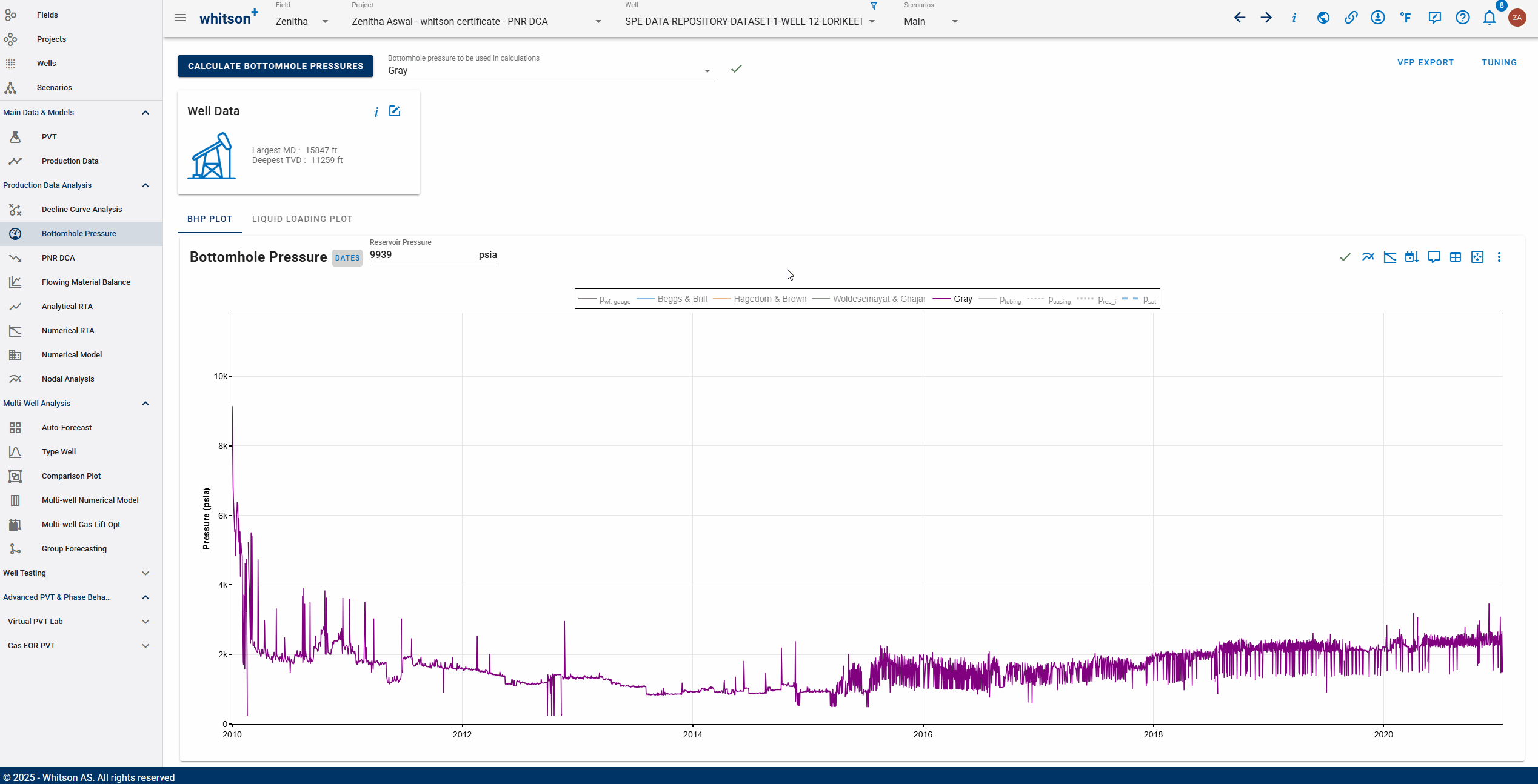Switch to the BHP PLOT tab
Image resolution: width=1538 pixels, height=784 pixels.
click(x=210, y=219)
